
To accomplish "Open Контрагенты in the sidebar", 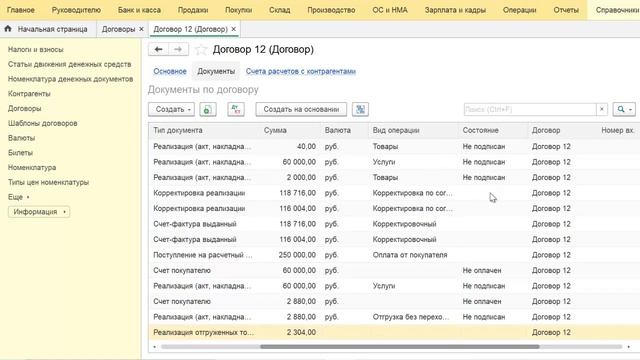I will tap(29, 93).
